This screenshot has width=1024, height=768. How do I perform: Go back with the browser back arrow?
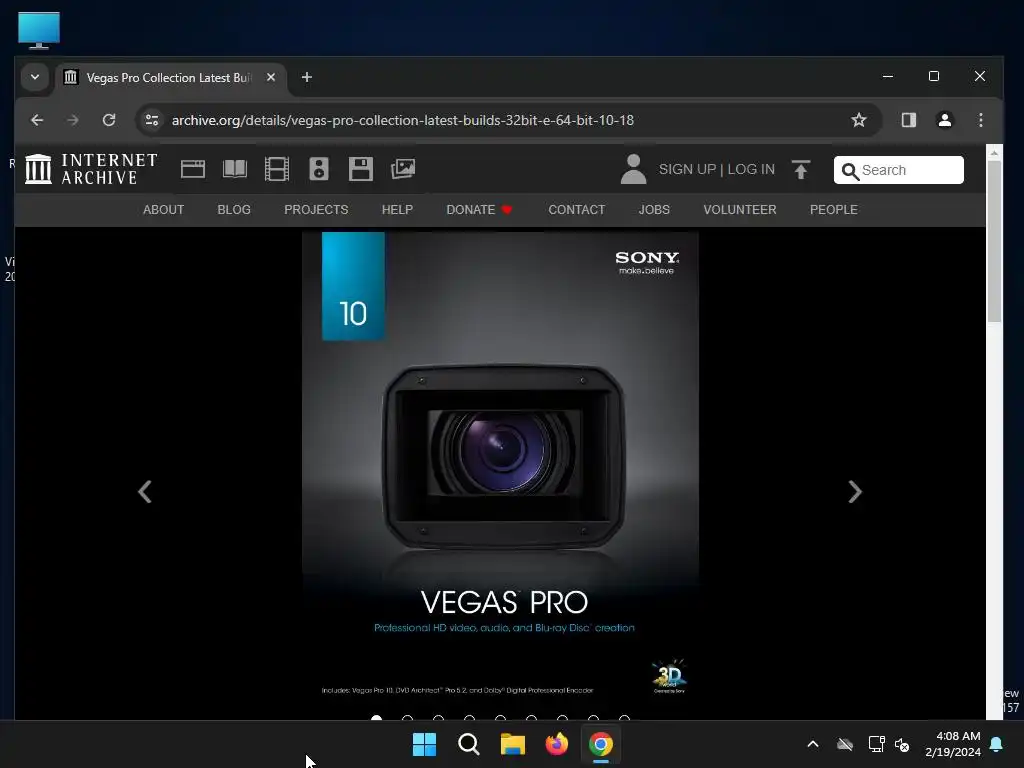37,120
